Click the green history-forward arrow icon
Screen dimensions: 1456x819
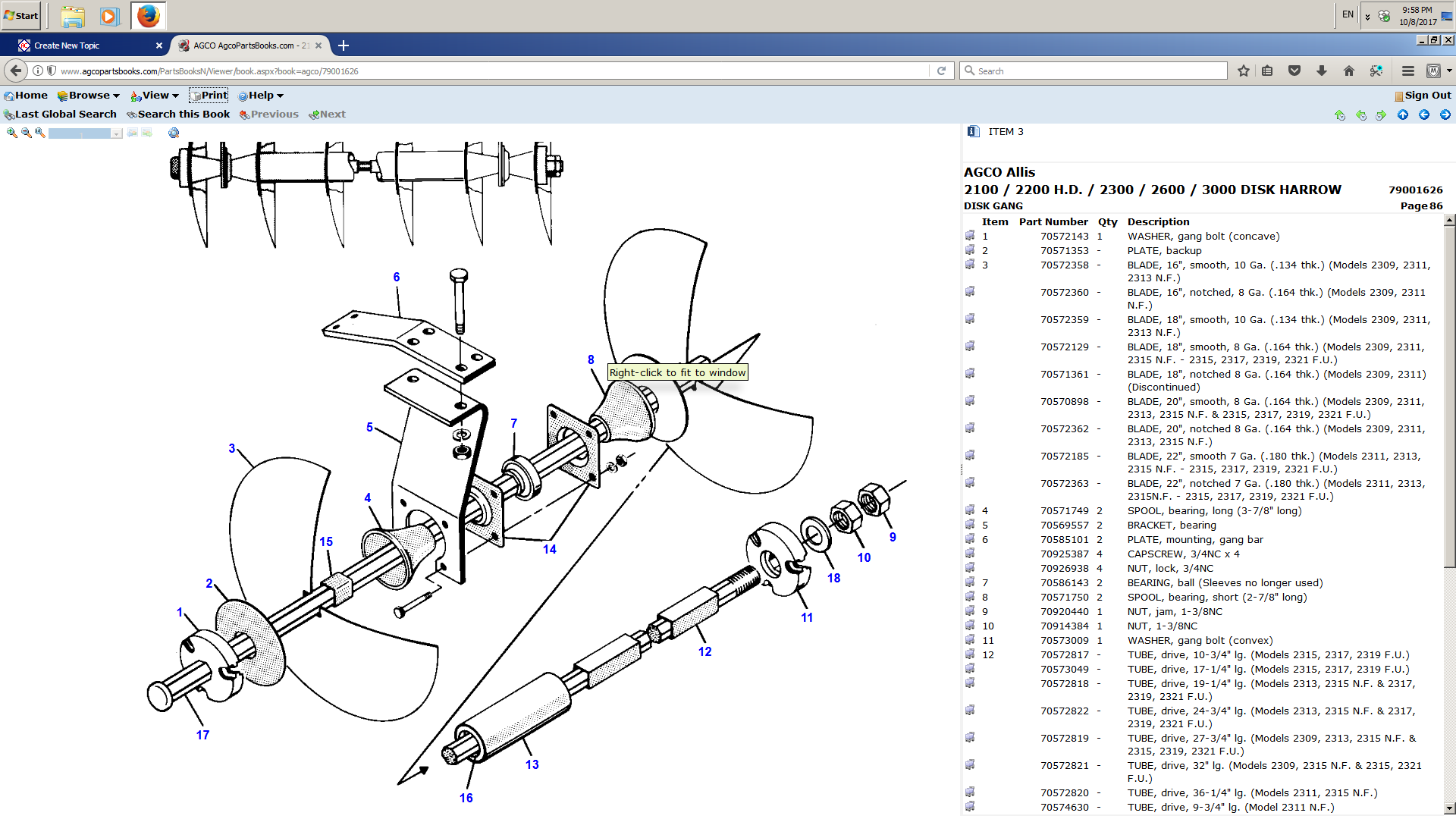coord(1381,115)
